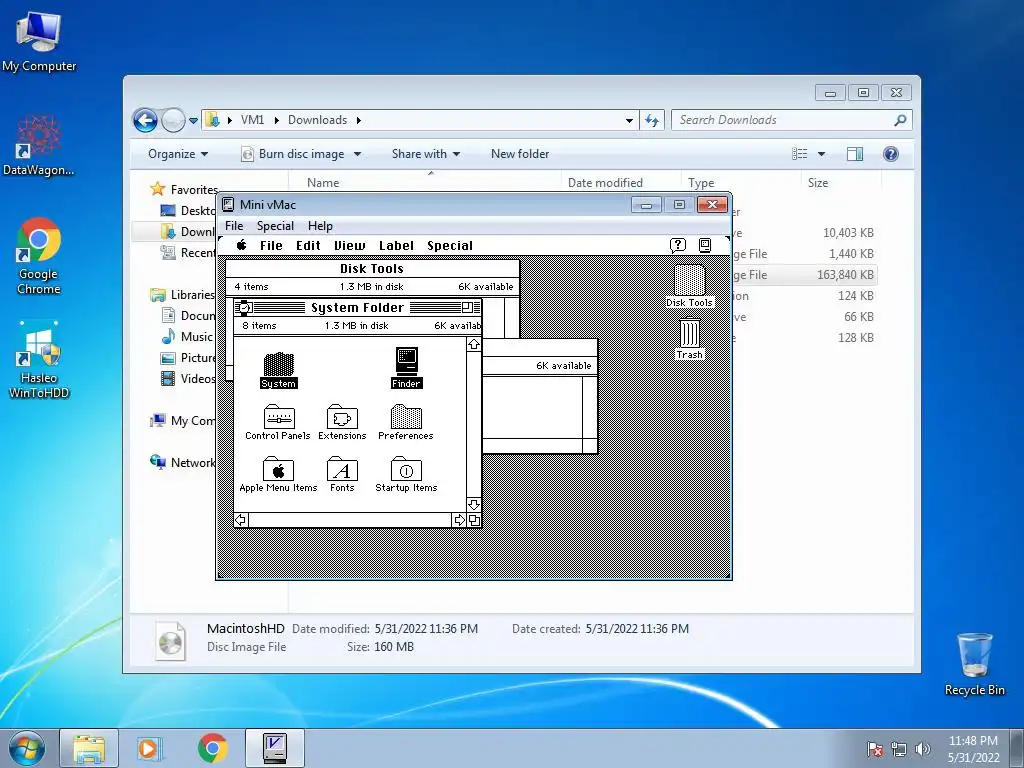Open the Apple menu logo
Screen dimensions: 1024x768
point(242,245)
